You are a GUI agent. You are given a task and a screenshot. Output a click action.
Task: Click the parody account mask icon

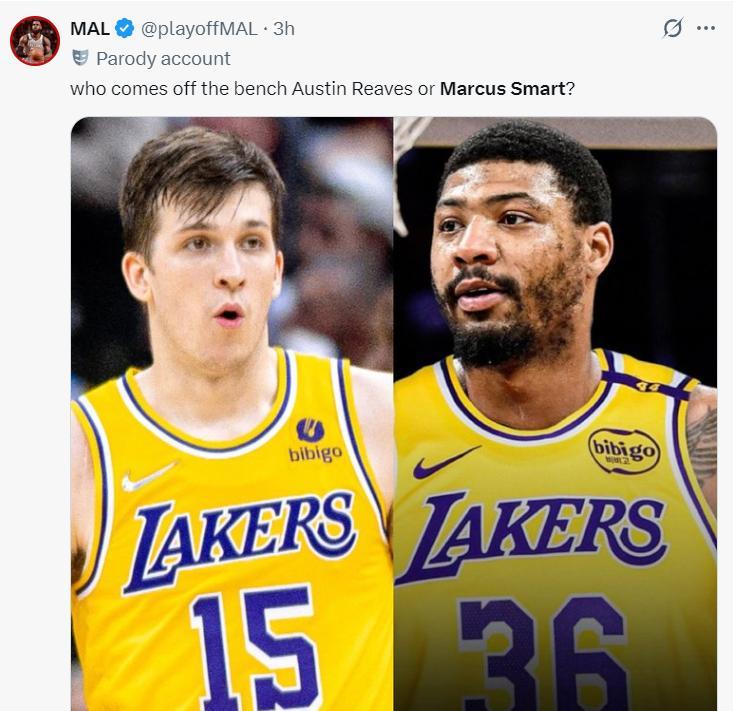80,58
